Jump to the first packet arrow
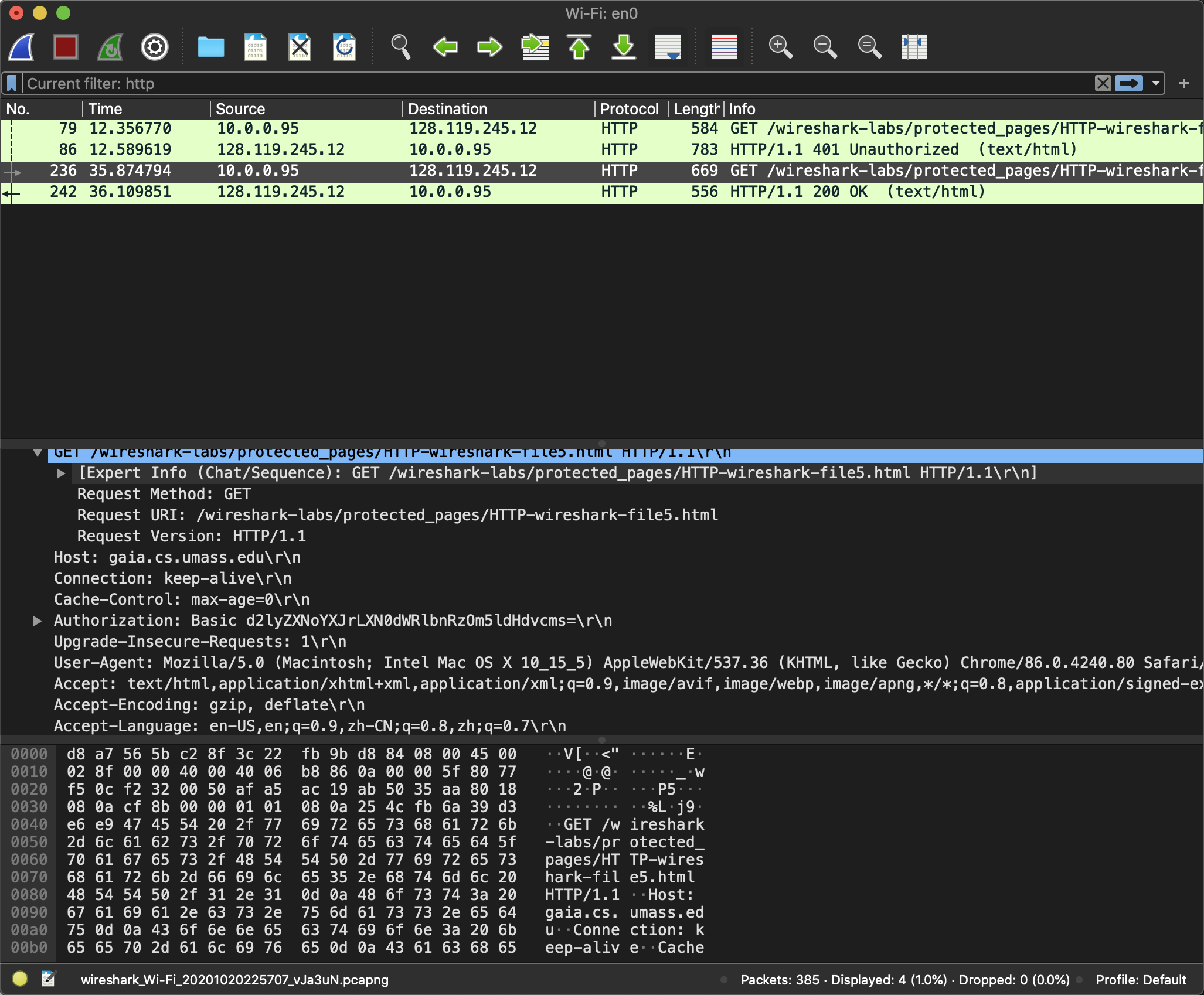This screenshot has height=995, width=1204. [x=579, y=47]
